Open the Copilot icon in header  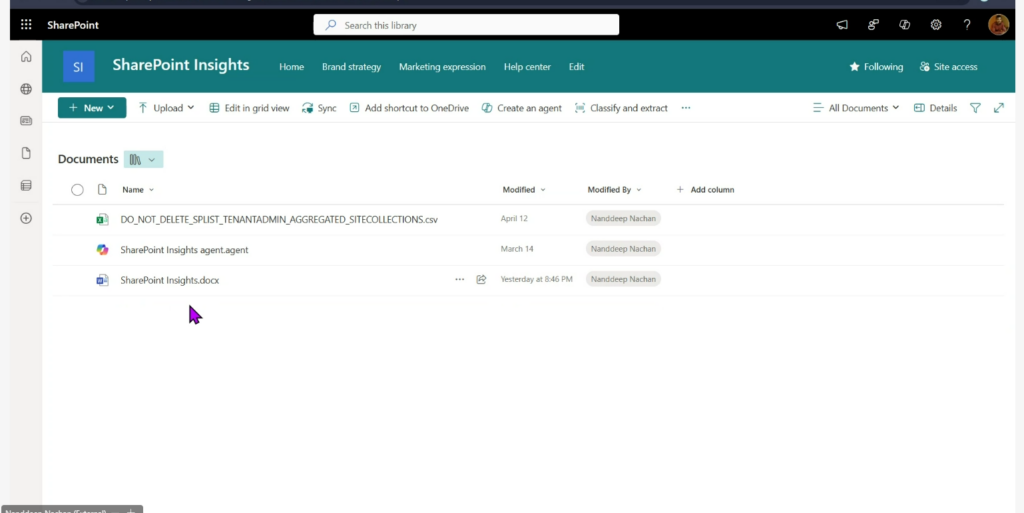[904, 25]
